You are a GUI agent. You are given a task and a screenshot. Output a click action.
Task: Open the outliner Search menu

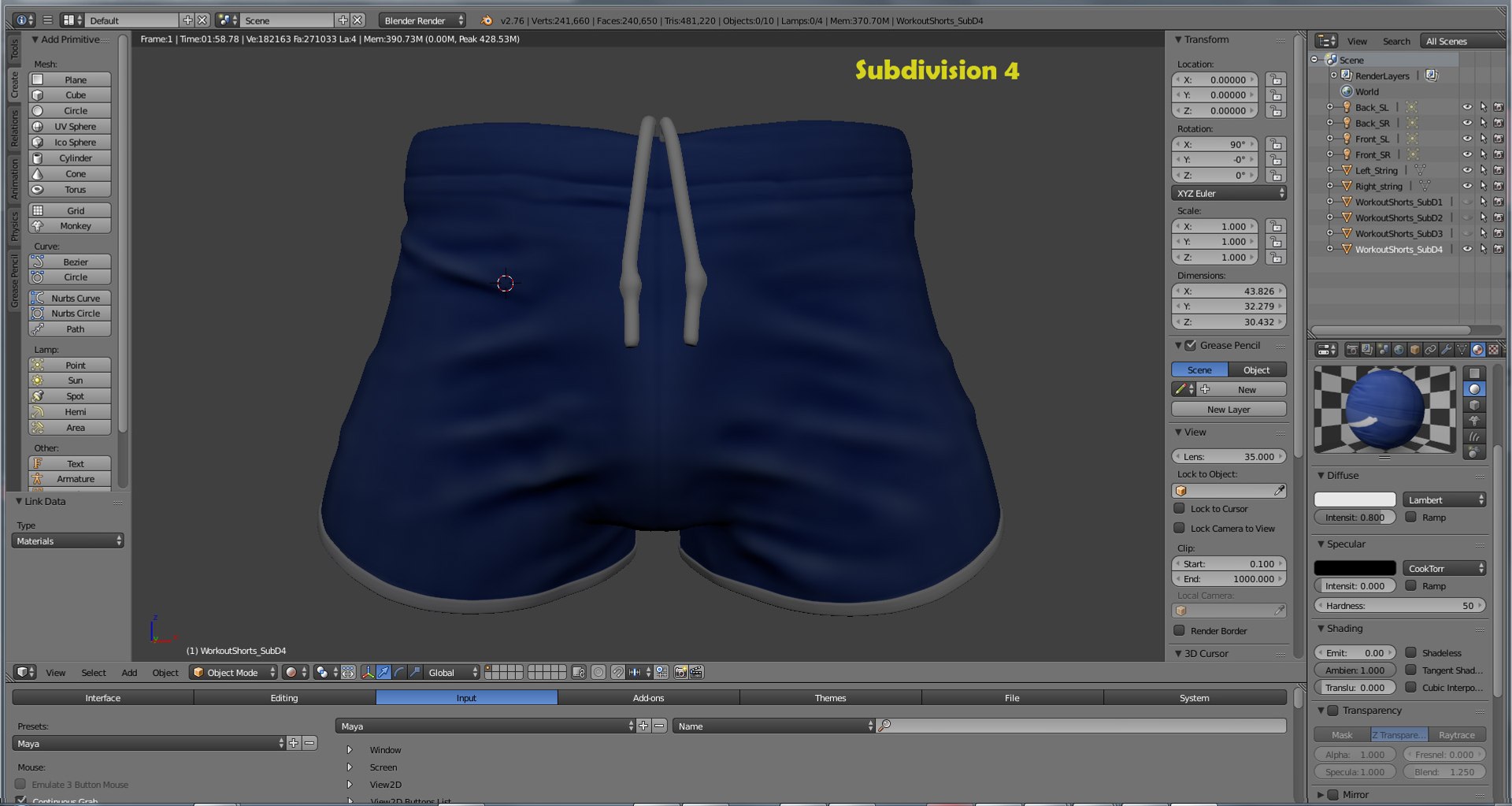point(1396,41)
